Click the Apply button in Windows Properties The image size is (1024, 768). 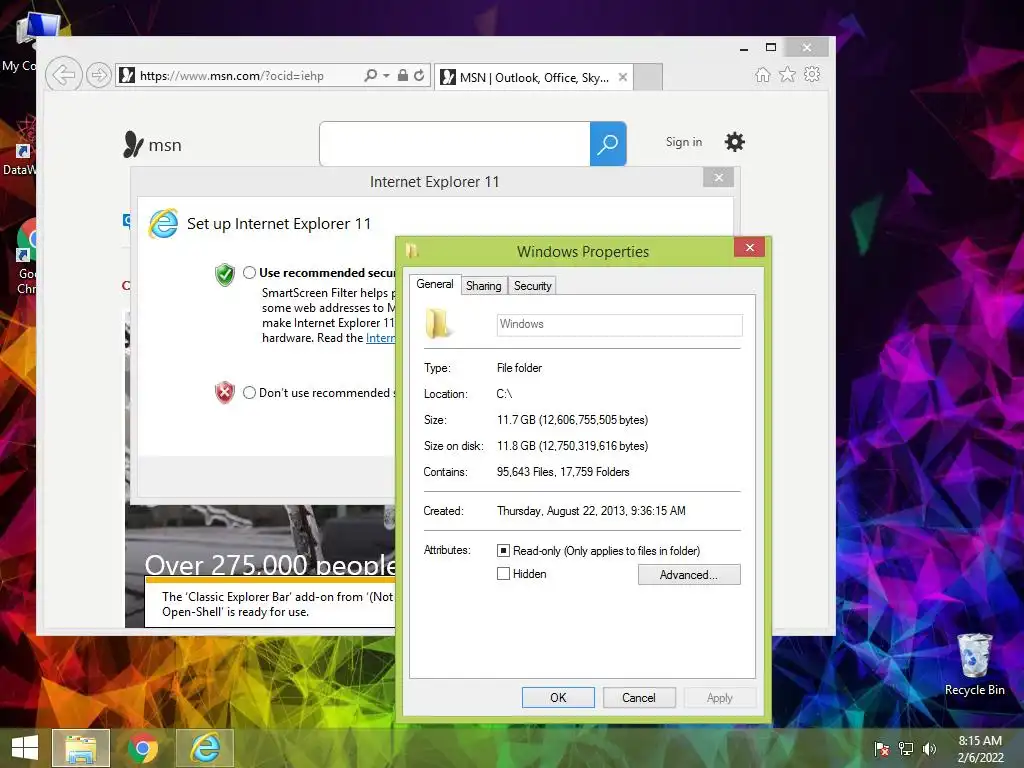pyautogui.click(x=720, y=697)
